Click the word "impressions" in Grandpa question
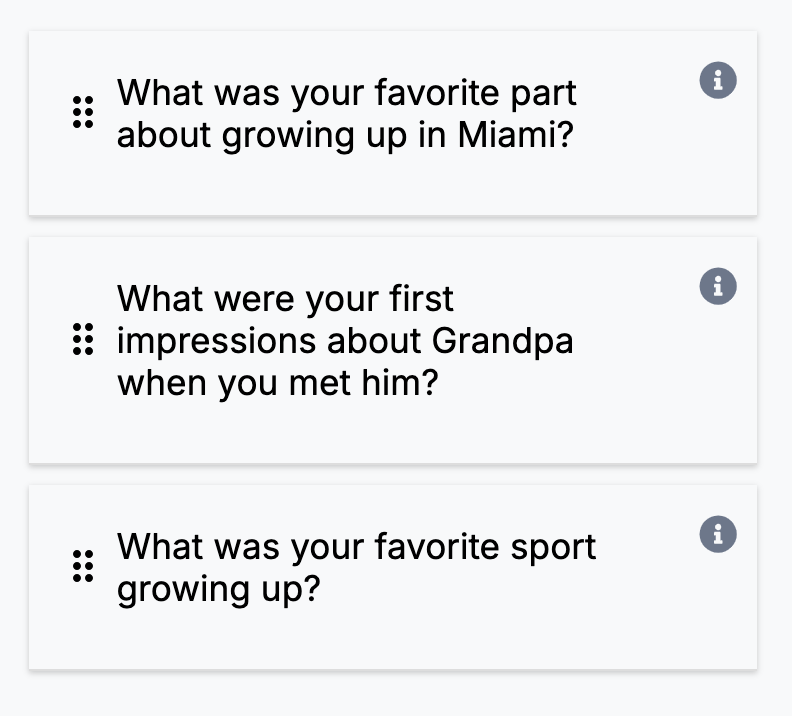 pyautogui.click(x=216, y=341)
